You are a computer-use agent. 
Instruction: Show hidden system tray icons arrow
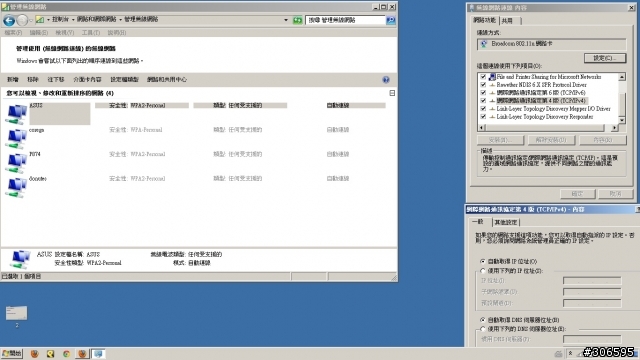tap(570, 353)
